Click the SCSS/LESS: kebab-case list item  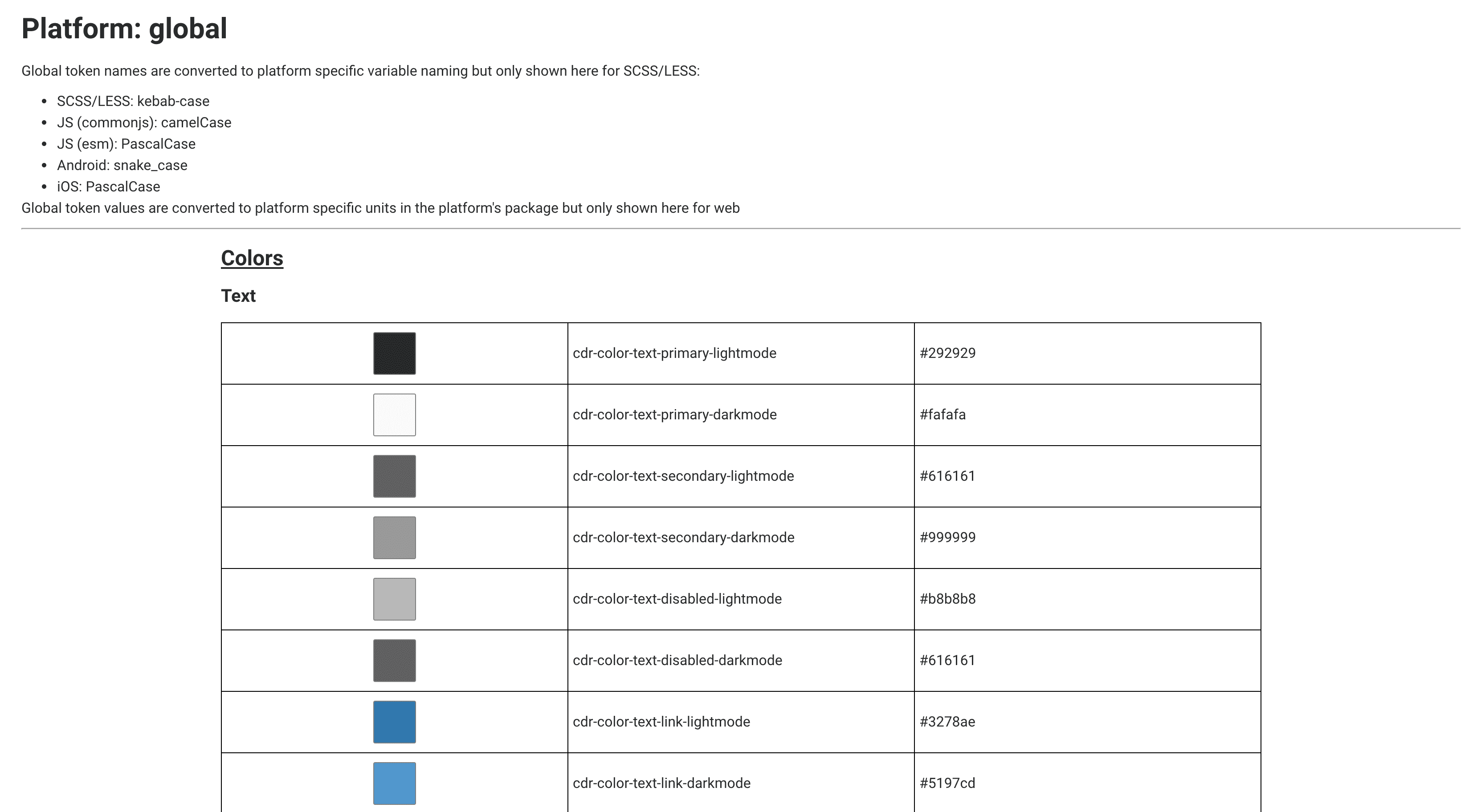(x=133, y=101)
